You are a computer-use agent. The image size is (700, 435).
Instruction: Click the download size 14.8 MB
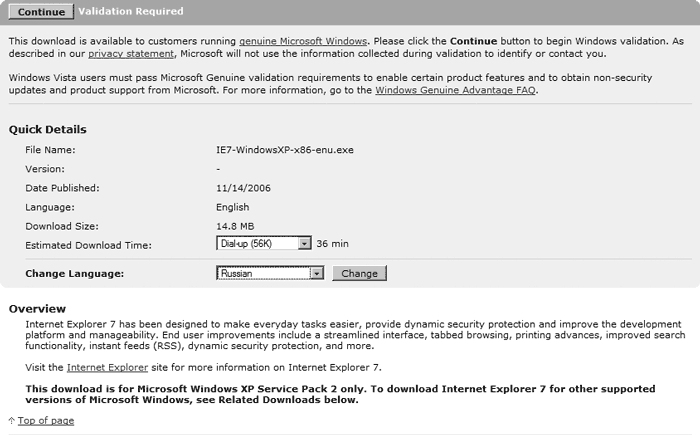point(235,226)
